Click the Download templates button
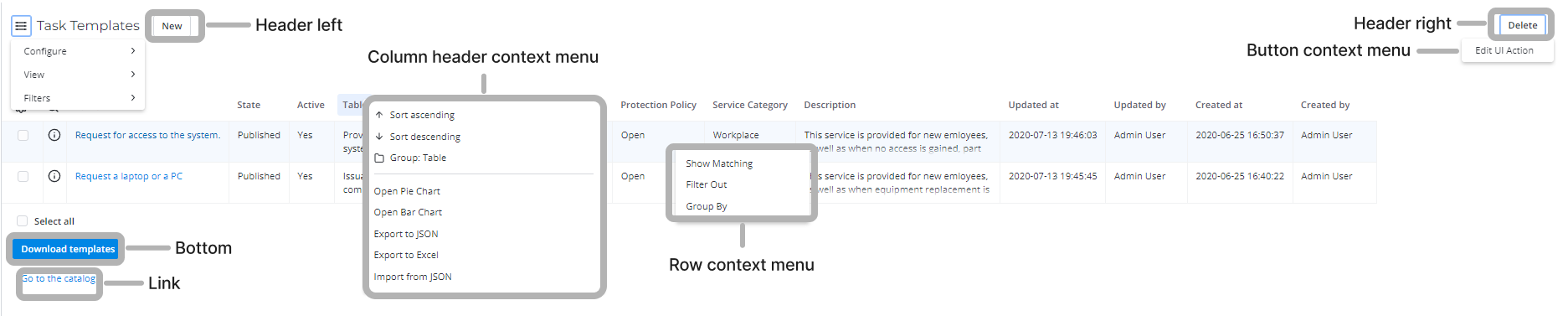 point(68,249)
